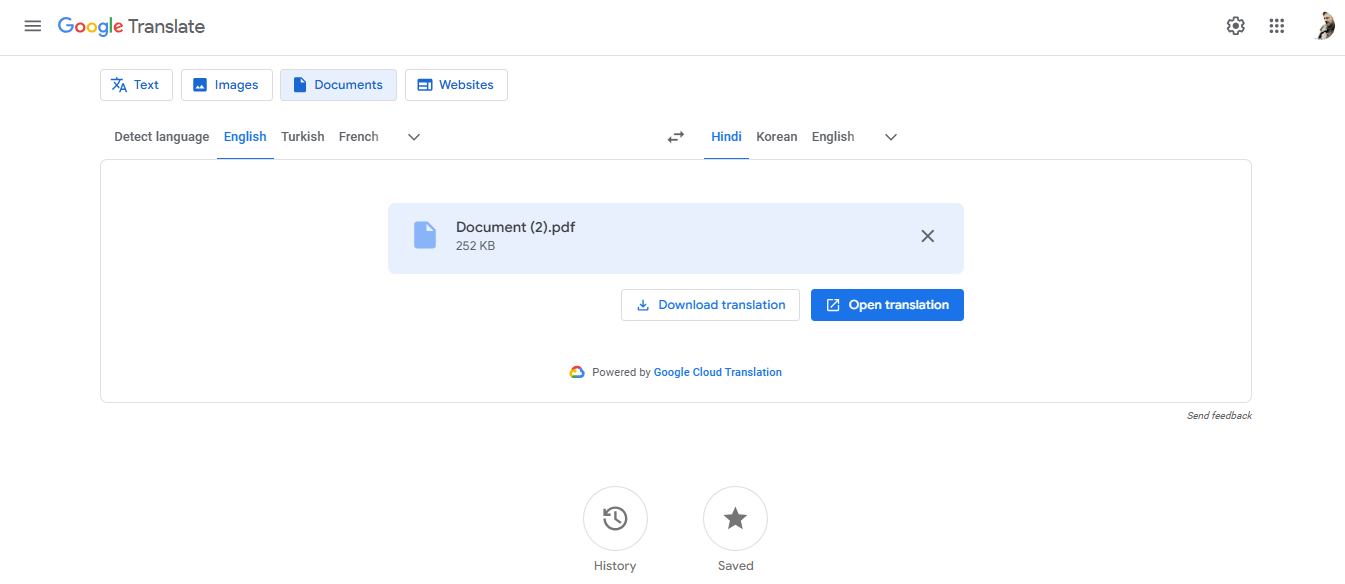Screen dimensions: 1345x584
Task: Click Send feedback
Action: pos(1219,415)
